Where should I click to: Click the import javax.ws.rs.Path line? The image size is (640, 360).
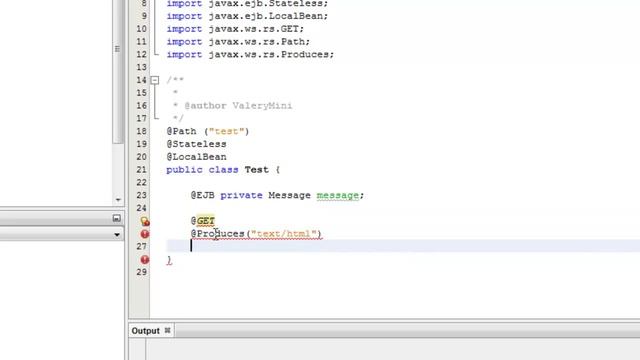238,42
